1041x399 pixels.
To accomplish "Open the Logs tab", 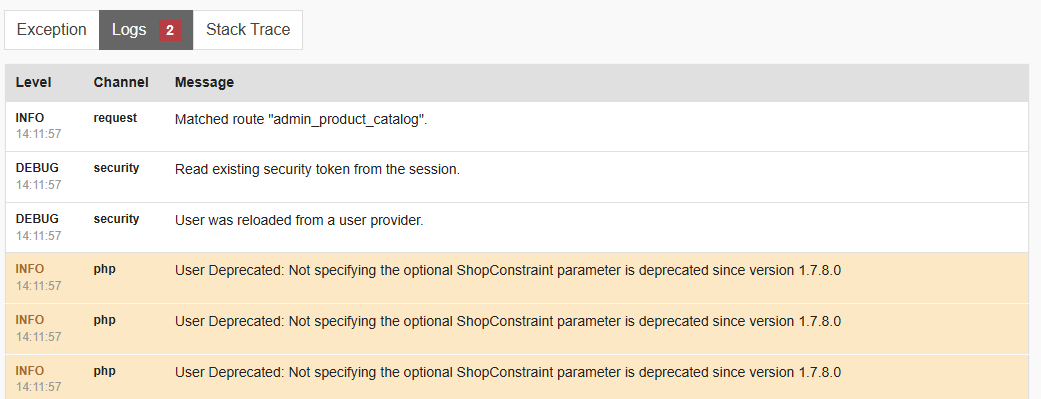I will click(146, 30).
